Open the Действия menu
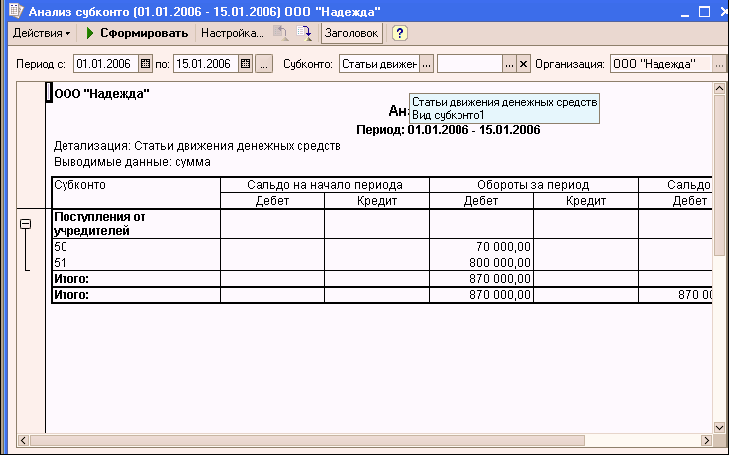Viewport: 729px width, 455px height. click(x=41, y=33)
